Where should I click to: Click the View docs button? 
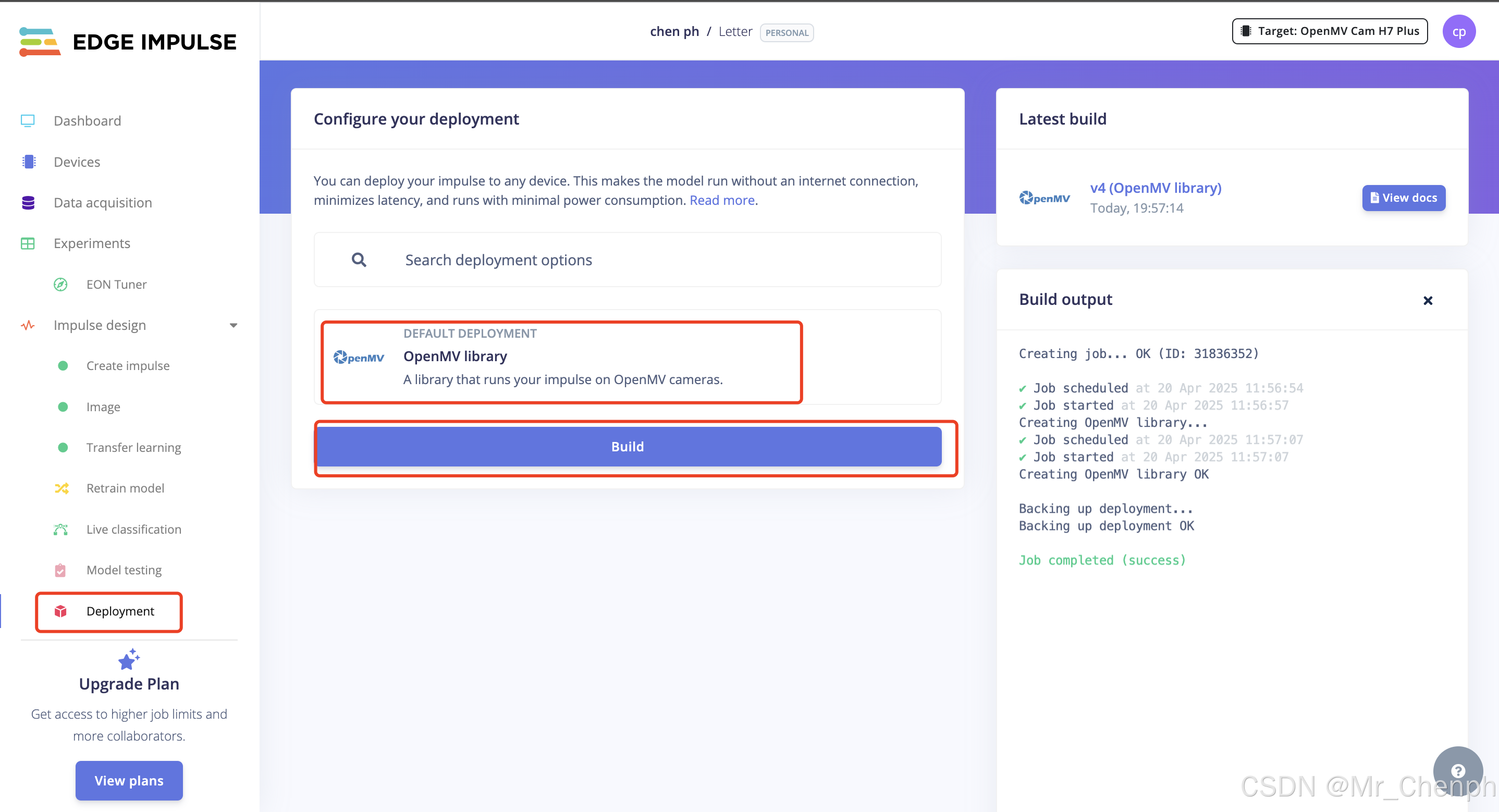coord(1403,198)
